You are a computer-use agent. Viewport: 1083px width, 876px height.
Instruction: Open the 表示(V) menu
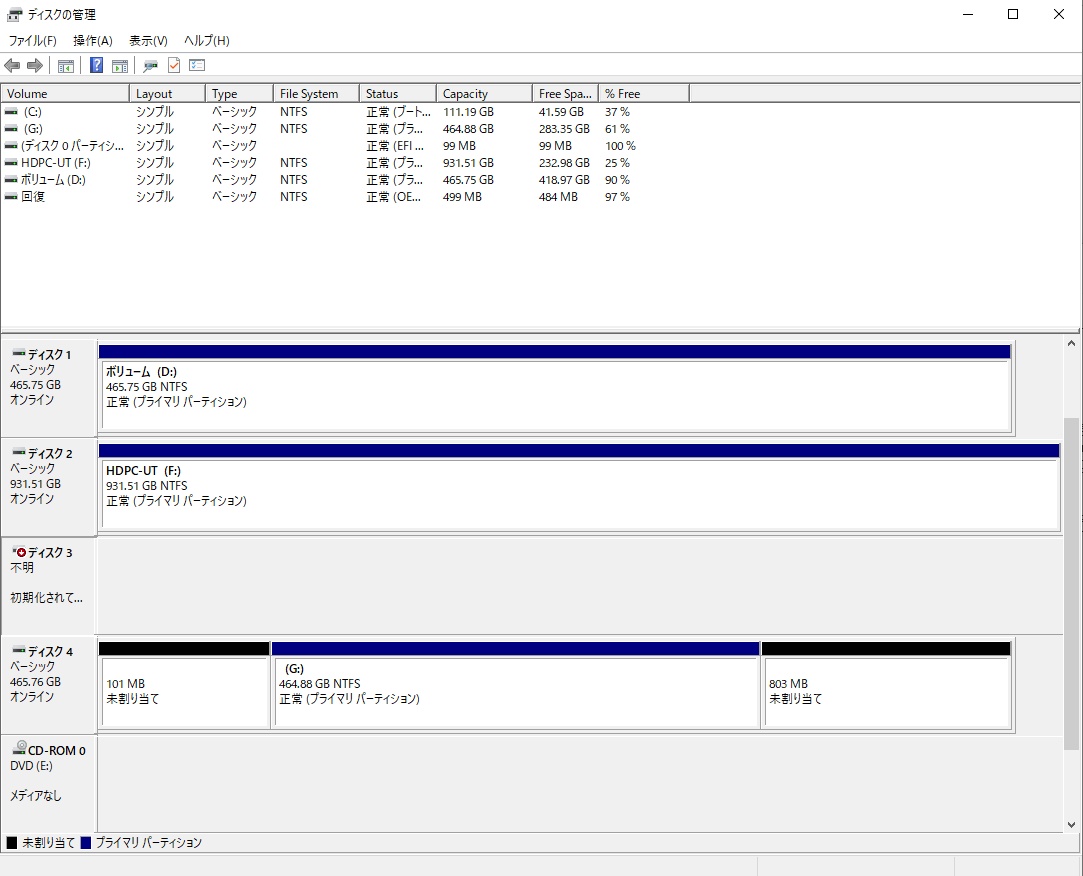point(148,41)
